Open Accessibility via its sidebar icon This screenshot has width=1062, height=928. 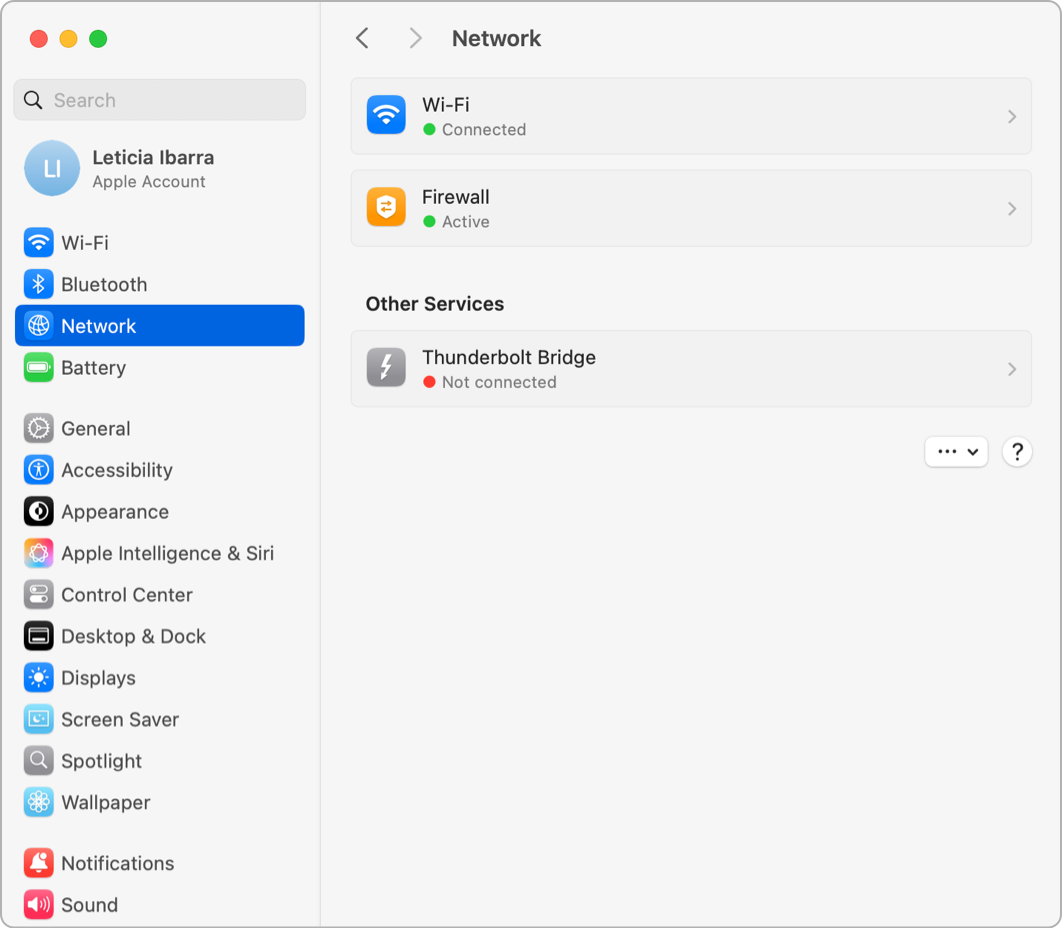[x=38, y=470]
